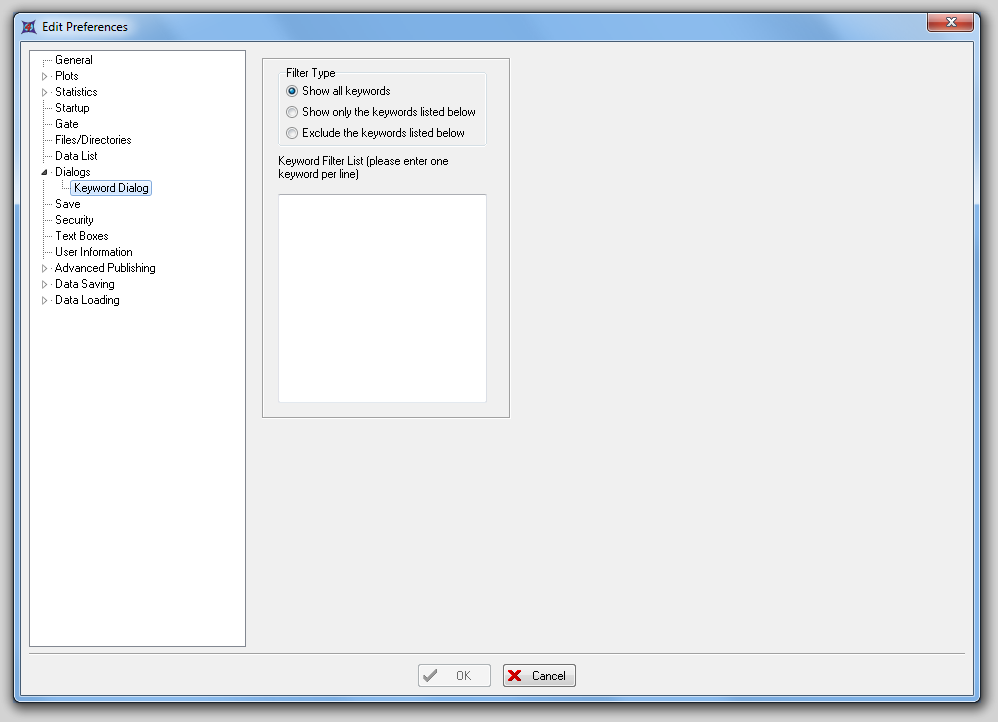Image resolution: width=998 pixels, height=722 pixels.
Task: Select Files/Directories in the tree
Action: coord(94,139)
